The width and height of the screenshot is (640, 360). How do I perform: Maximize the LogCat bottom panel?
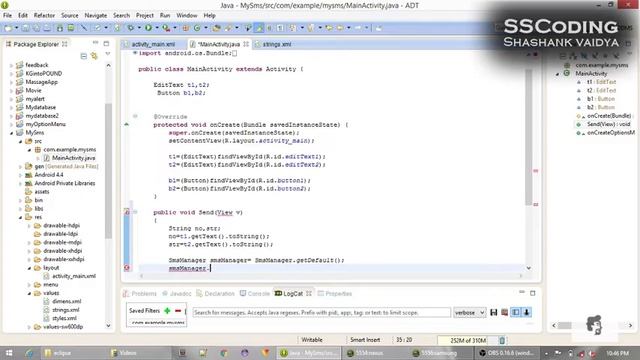click(x=533, y=293)
